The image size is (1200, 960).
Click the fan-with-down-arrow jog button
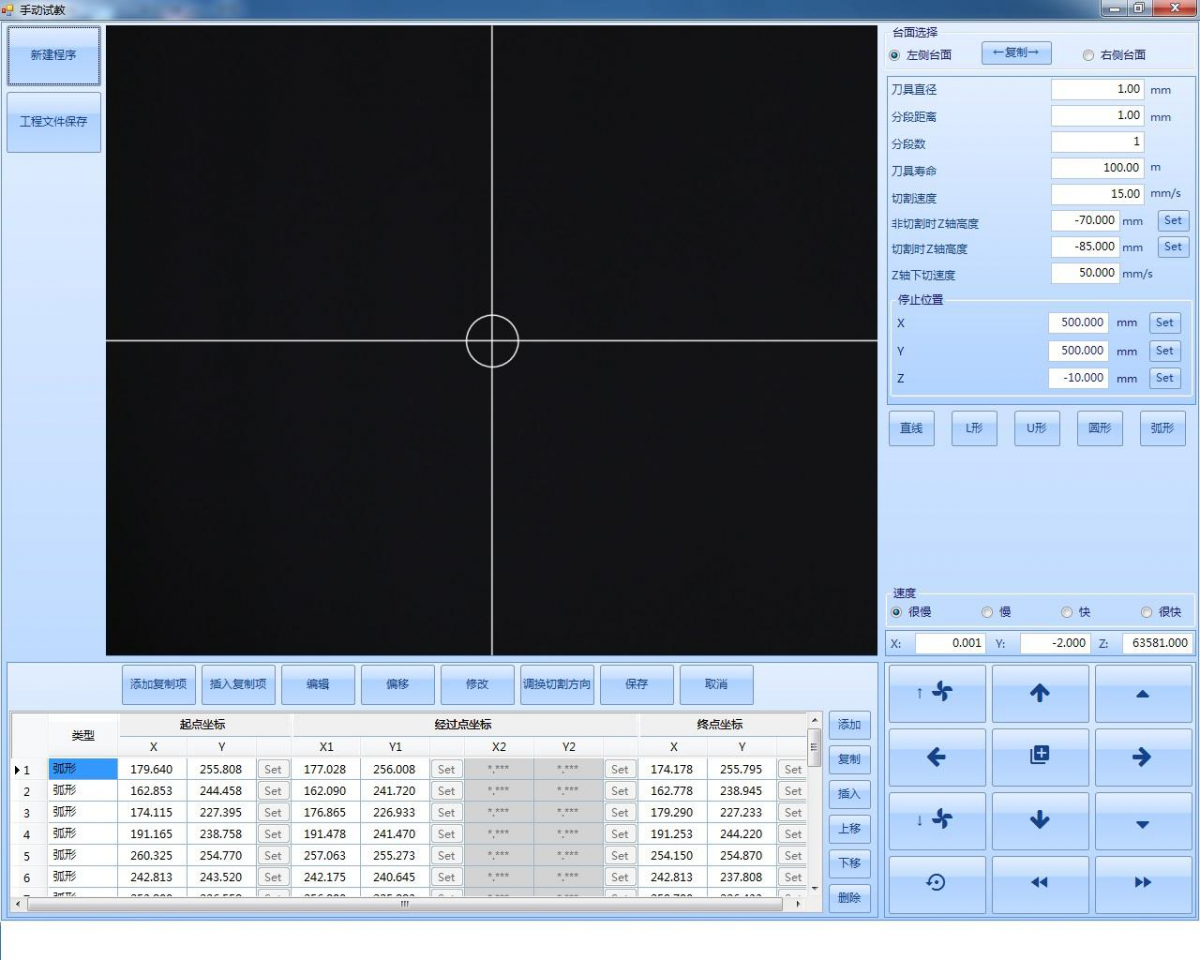(937, 821)
